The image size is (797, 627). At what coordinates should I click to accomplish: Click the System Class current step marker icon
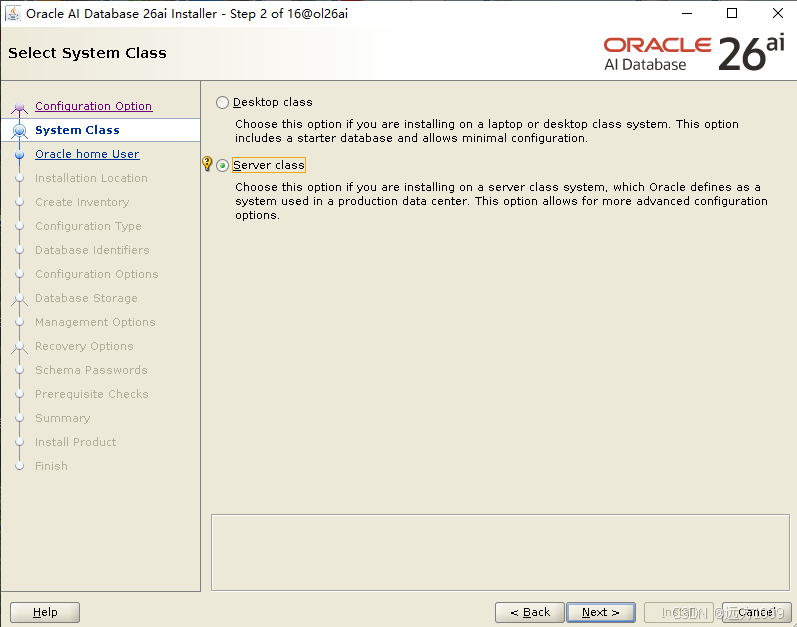pos(19,131)
